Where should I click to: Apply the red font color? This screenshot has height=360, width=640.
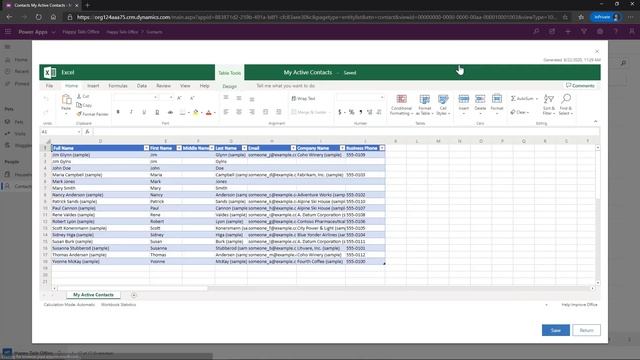click(x=209, y=112)
